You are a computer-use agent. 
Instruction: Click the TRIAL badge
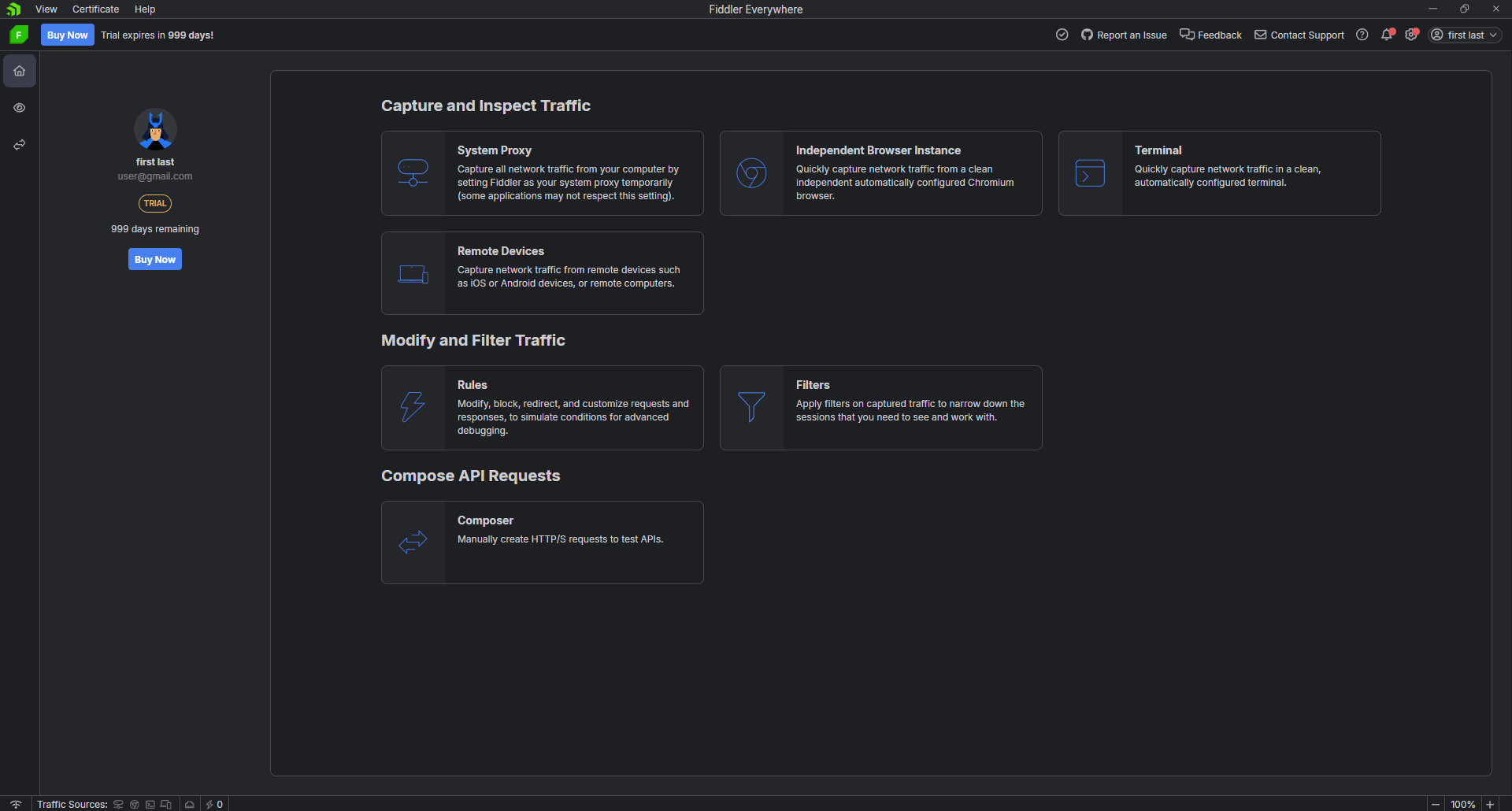155,203
